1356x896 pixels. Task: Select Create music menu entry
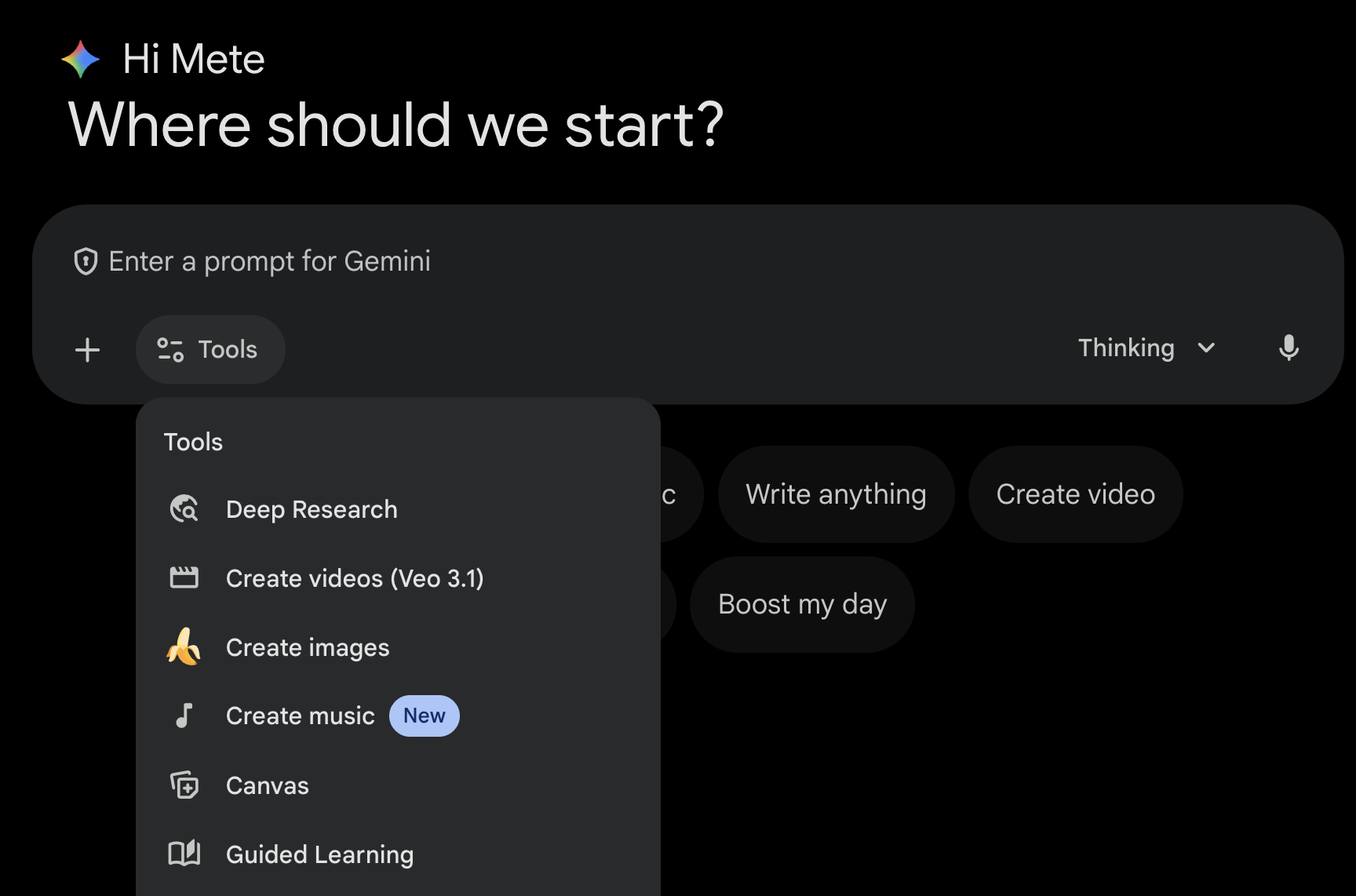click(x=301, y=716)
